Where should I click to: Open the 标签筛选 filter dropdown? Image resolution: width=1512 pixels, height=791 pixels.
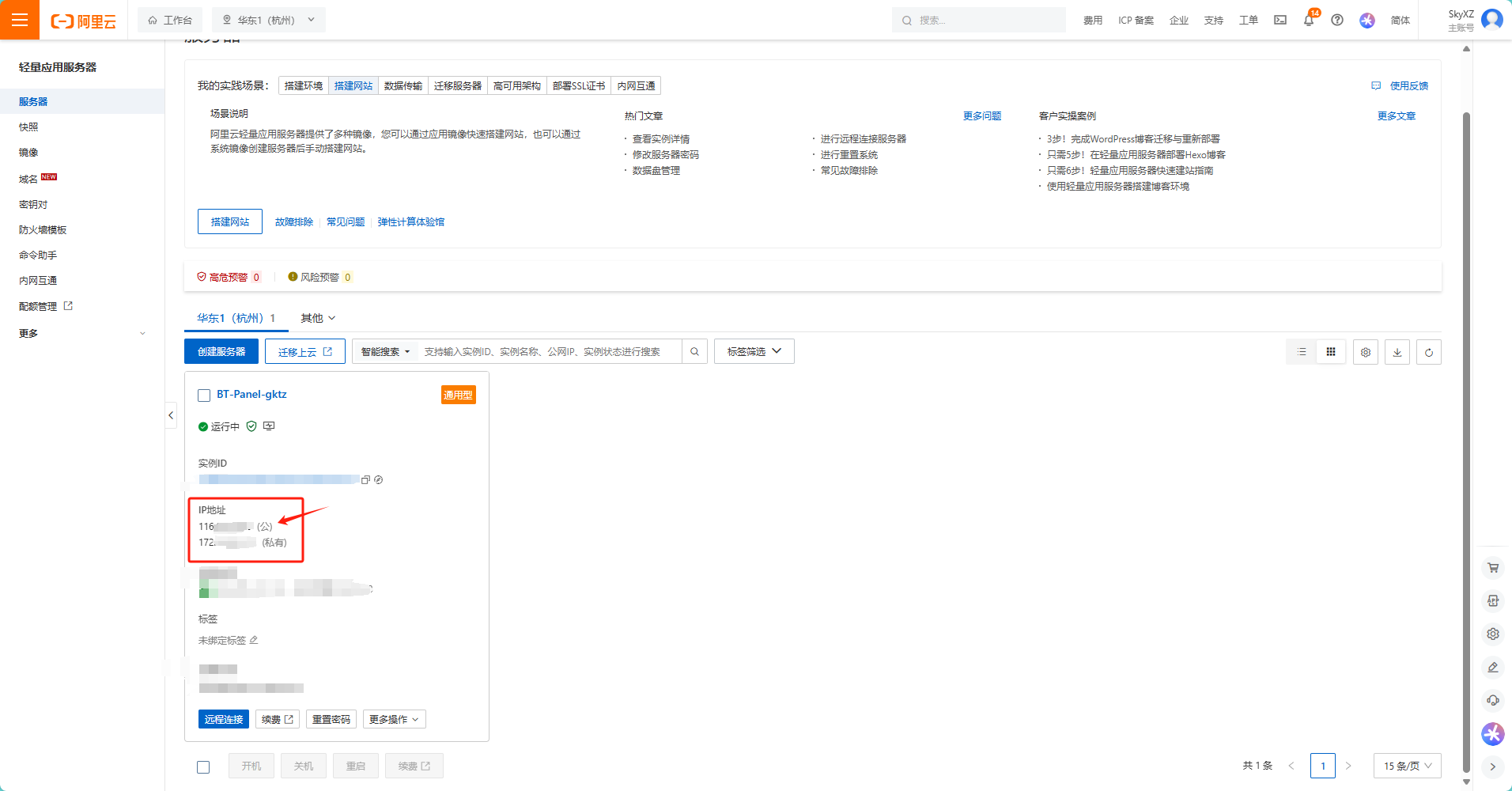click(x=754, y=351)
